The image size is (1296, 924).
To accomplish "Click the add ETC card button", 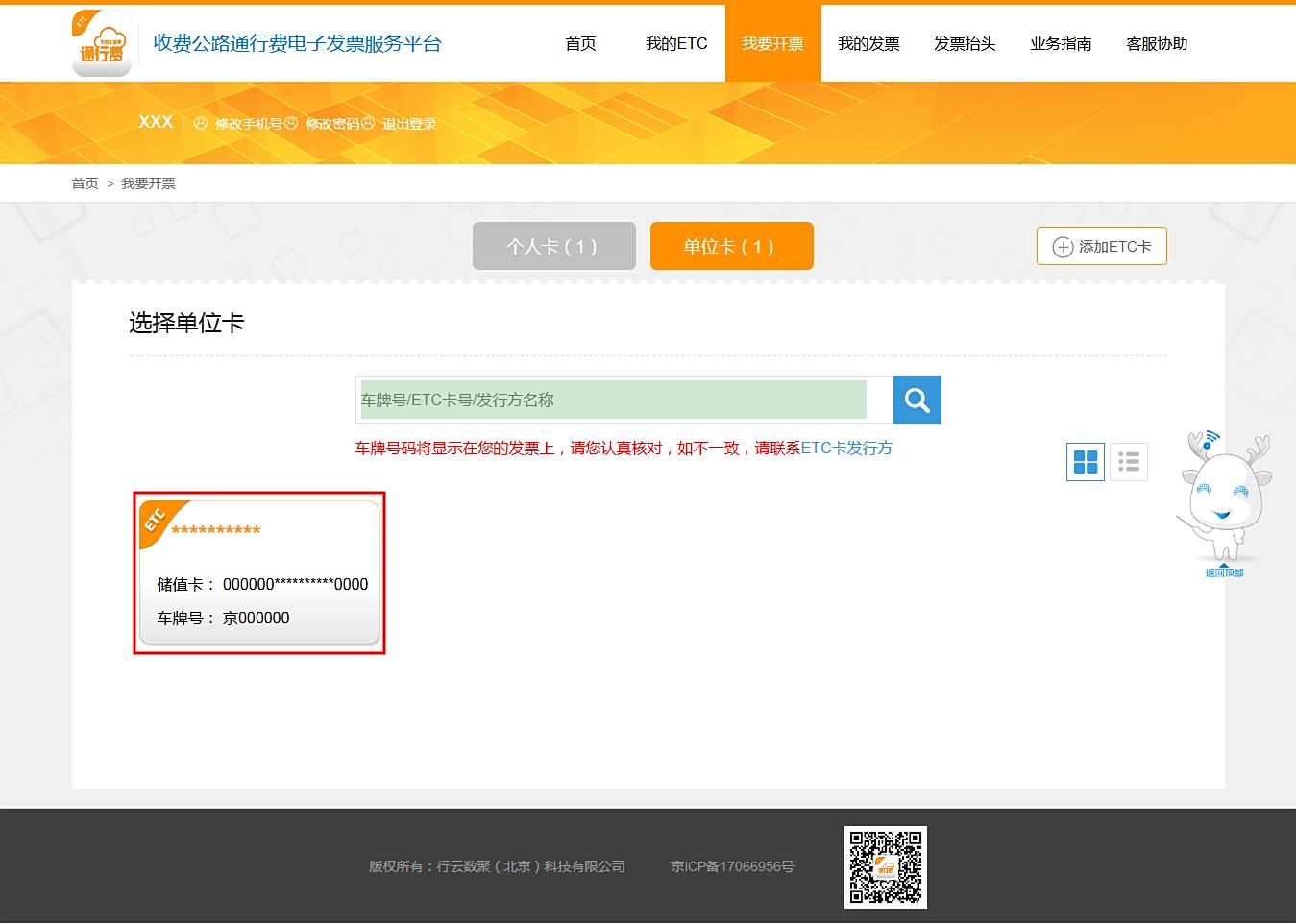I will click(x=1101, y=247).
